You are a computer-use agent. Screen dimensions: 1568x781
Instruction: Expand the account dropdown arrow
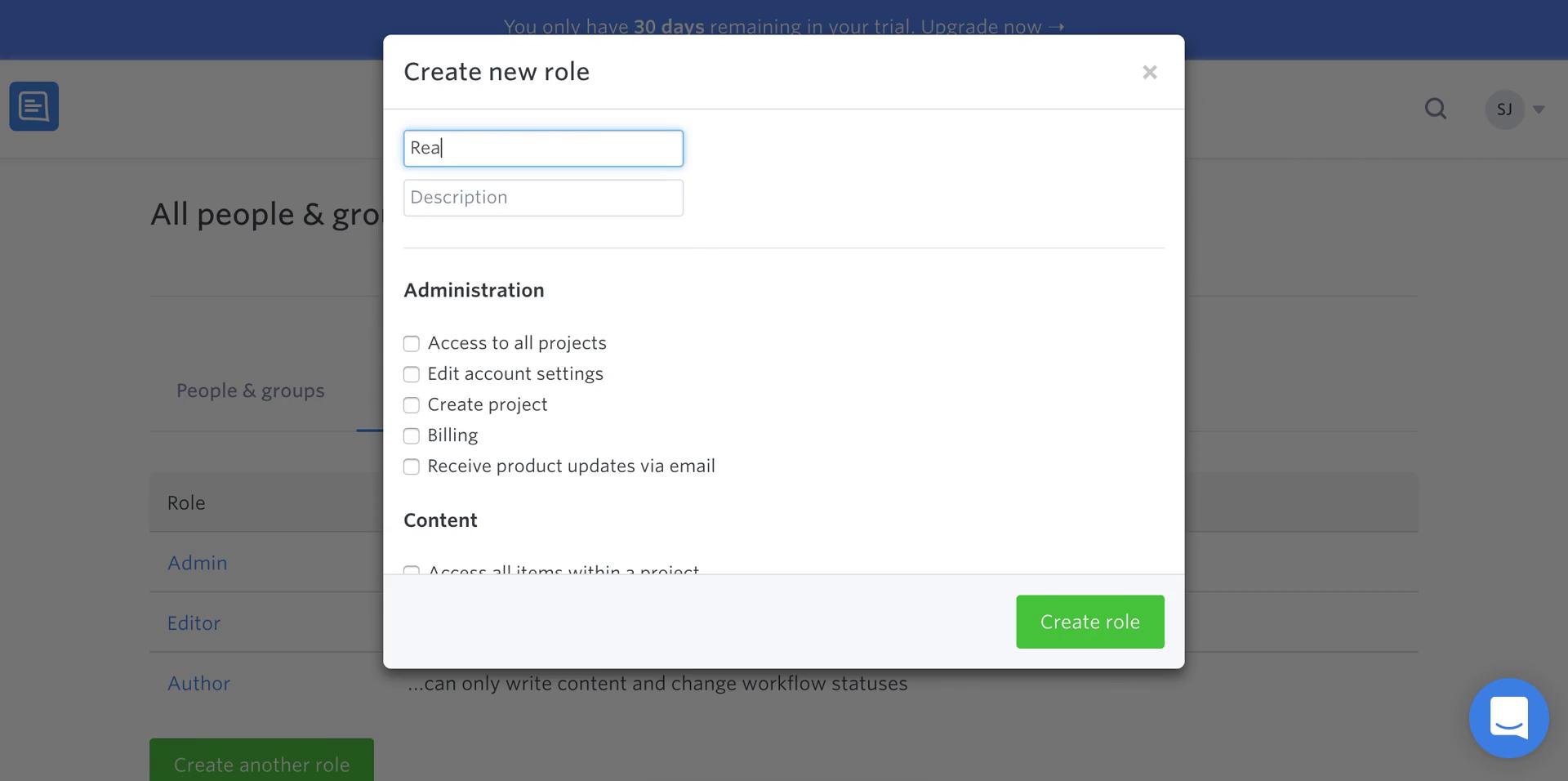pyautogui.click(x=1539, y=109)
